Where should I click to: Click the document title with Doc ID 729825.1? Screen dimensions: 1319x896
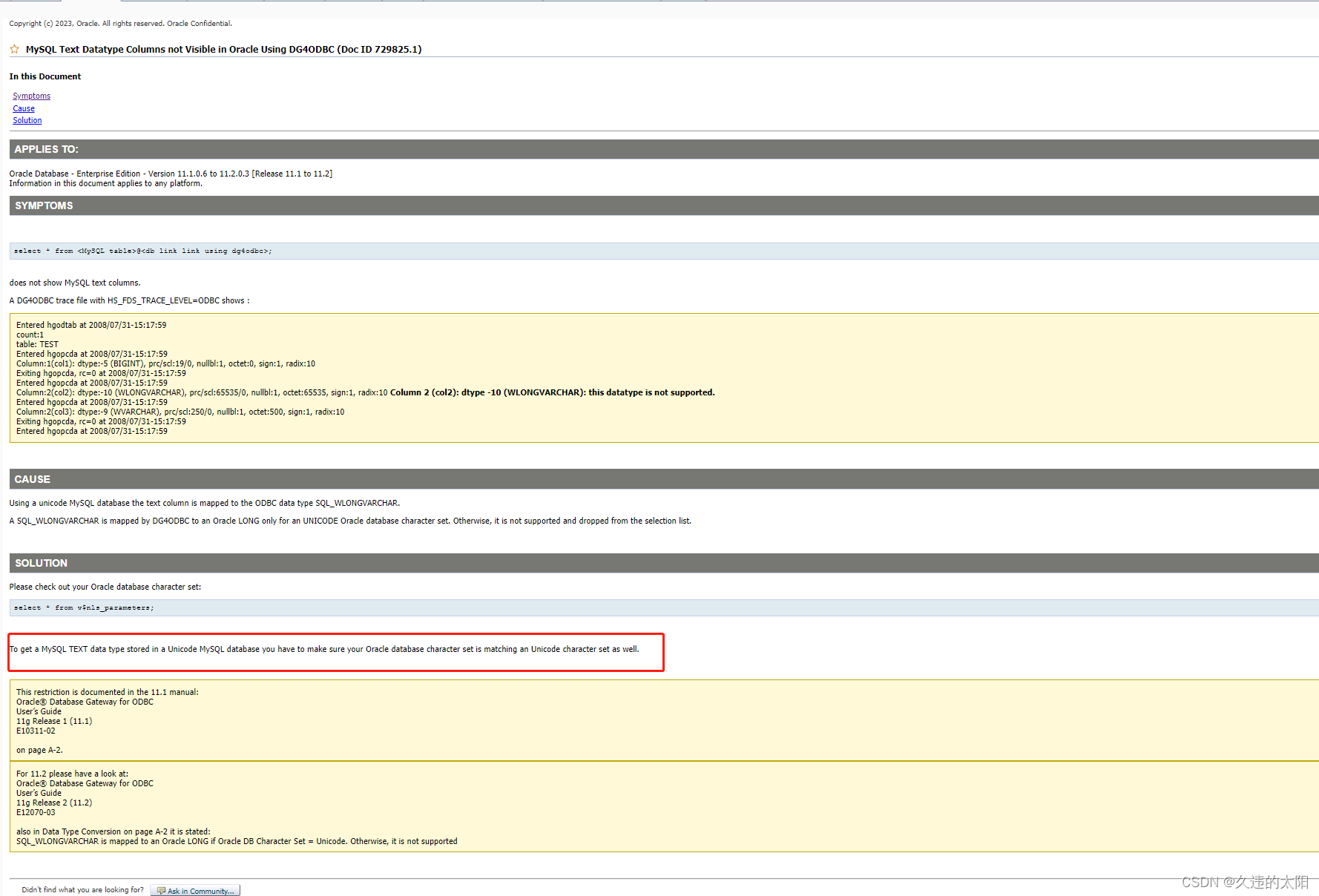[223, 49]
